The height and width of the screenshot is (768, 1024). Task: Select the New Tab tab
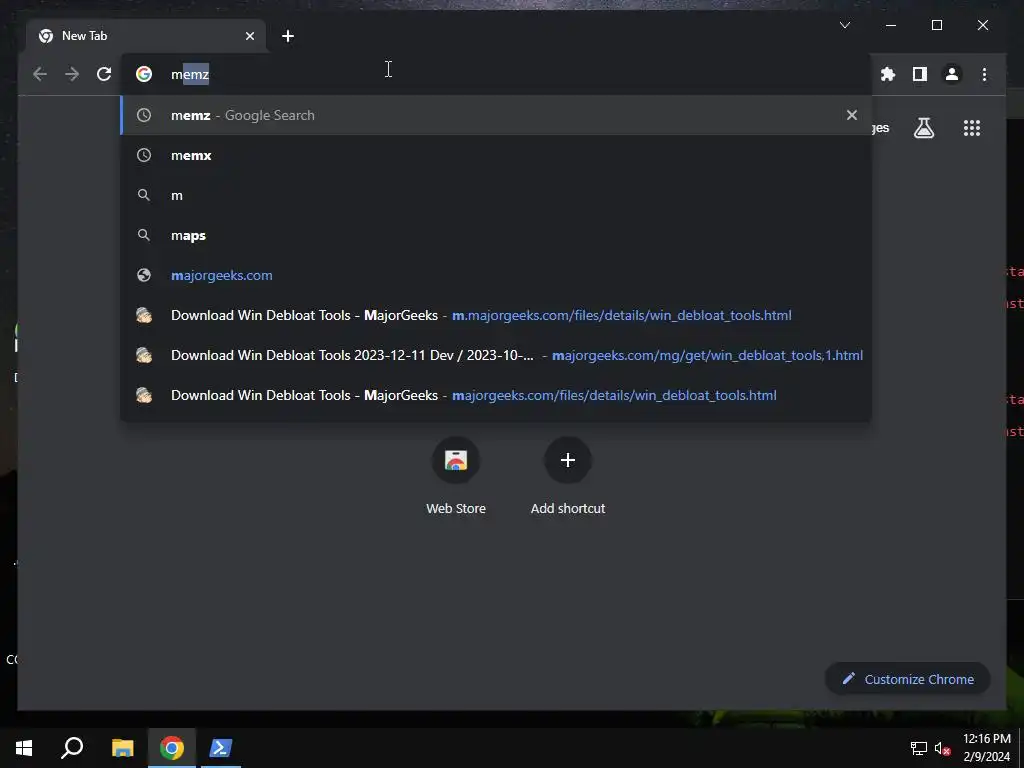tap(146, 36)
